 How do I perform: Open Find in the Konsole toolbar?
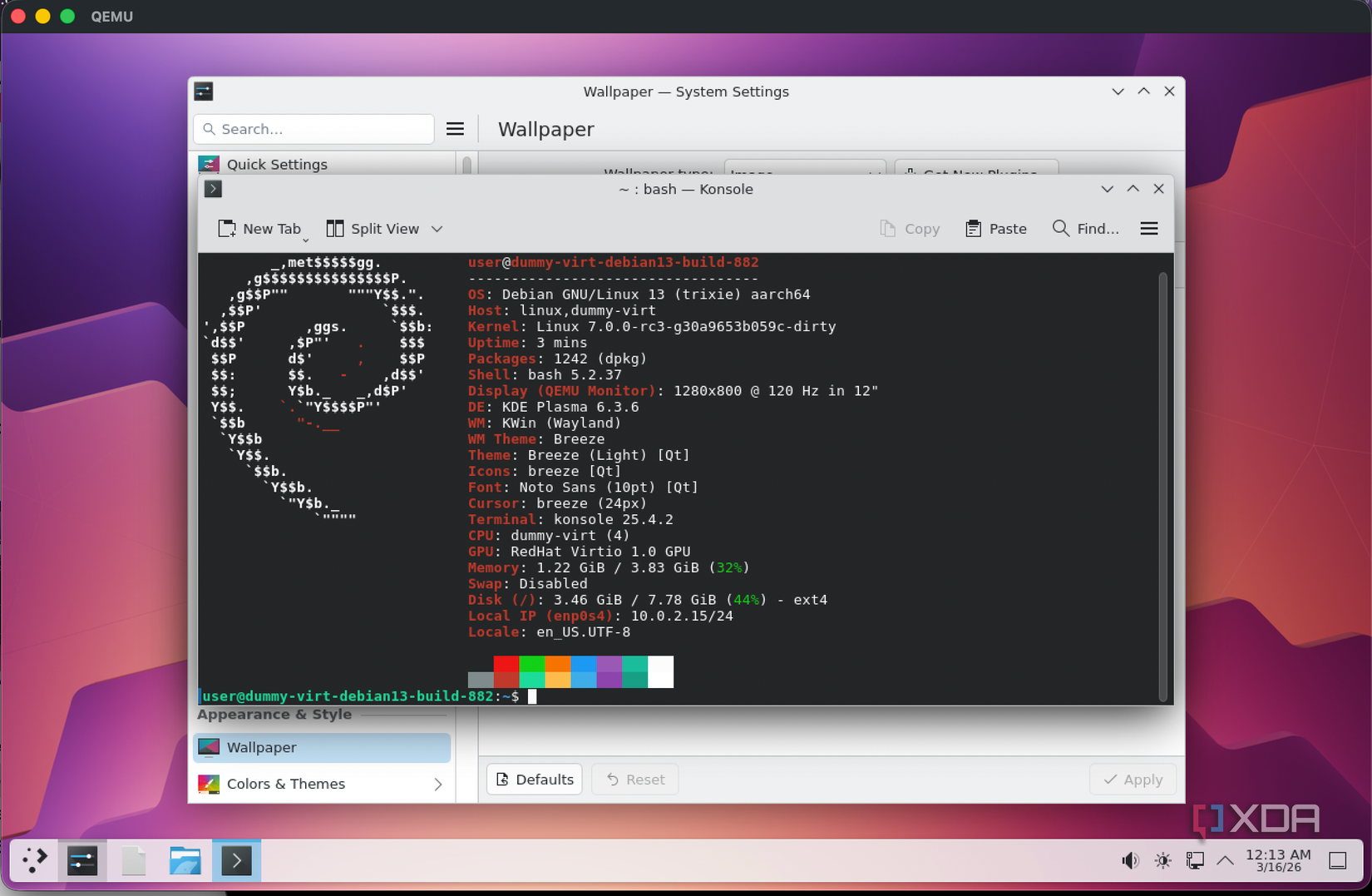click(1085, 228)
